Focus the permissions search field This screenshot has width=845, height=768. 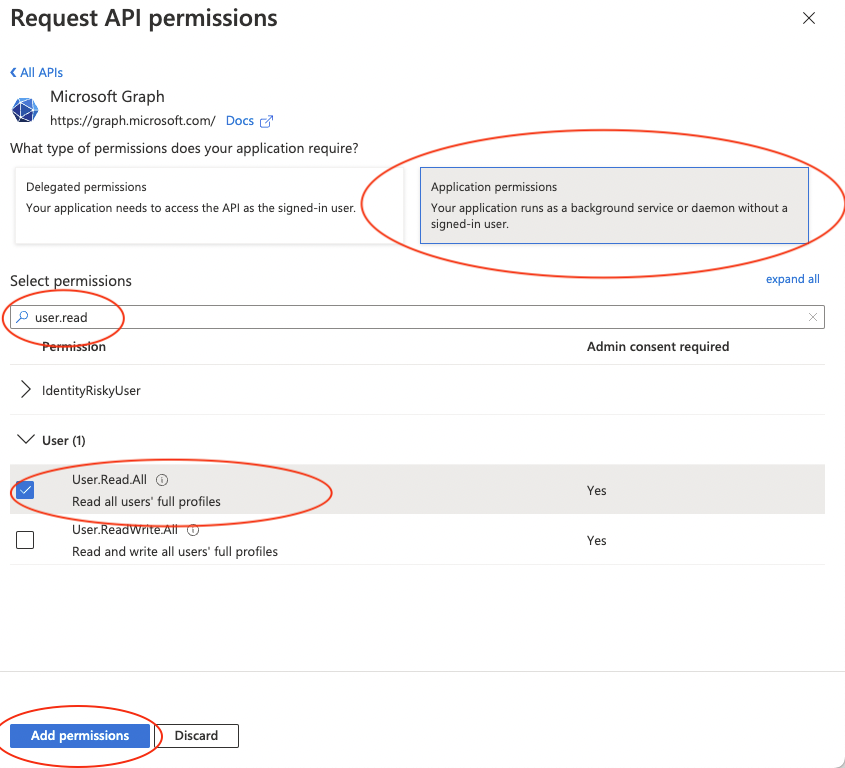pyautogui.click(x=417, y=317)
